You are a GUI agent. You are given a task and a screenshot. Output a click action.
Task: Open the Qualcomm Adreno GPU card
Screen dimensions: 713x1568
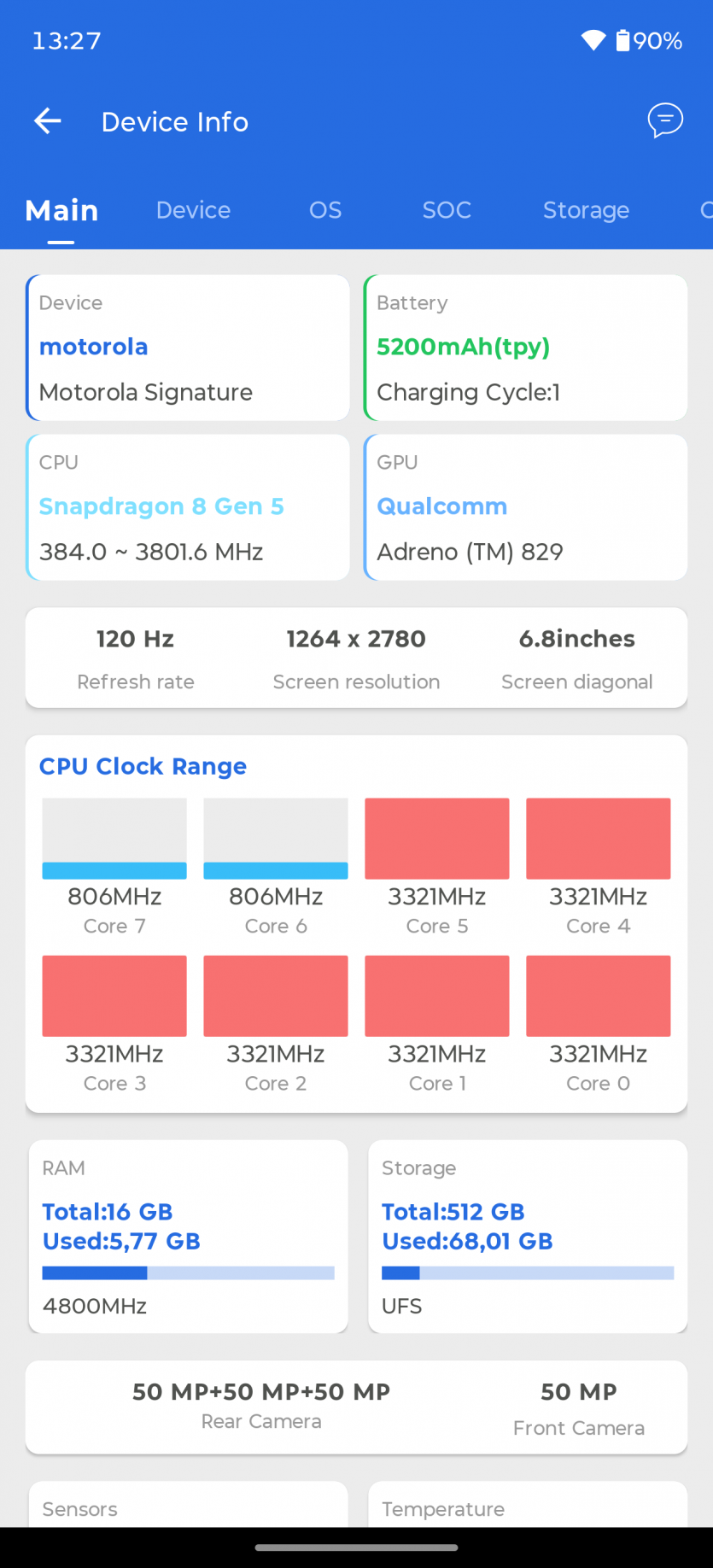point(526,507)
